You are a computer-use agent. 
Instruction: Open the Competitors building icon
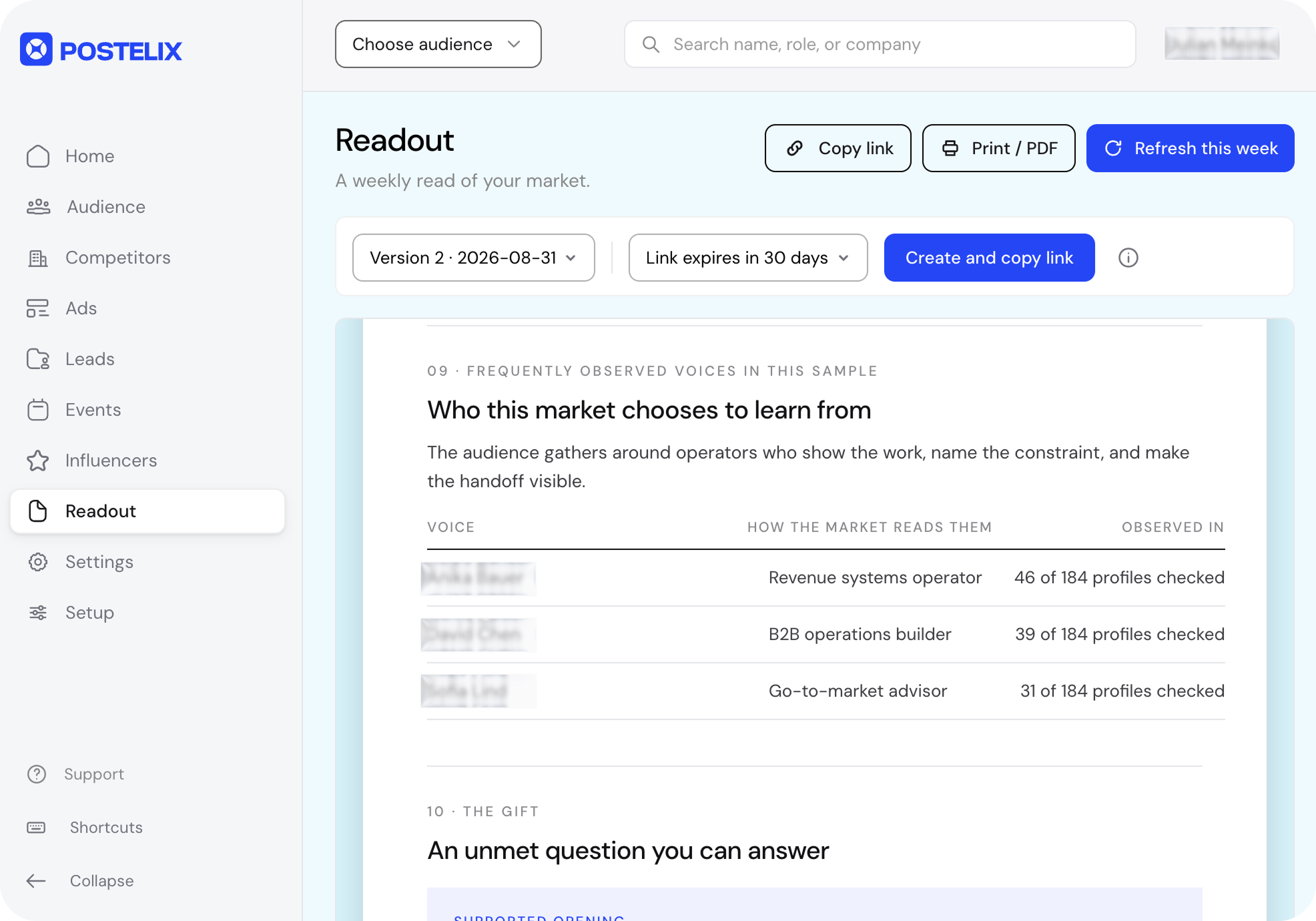[38, 258]
